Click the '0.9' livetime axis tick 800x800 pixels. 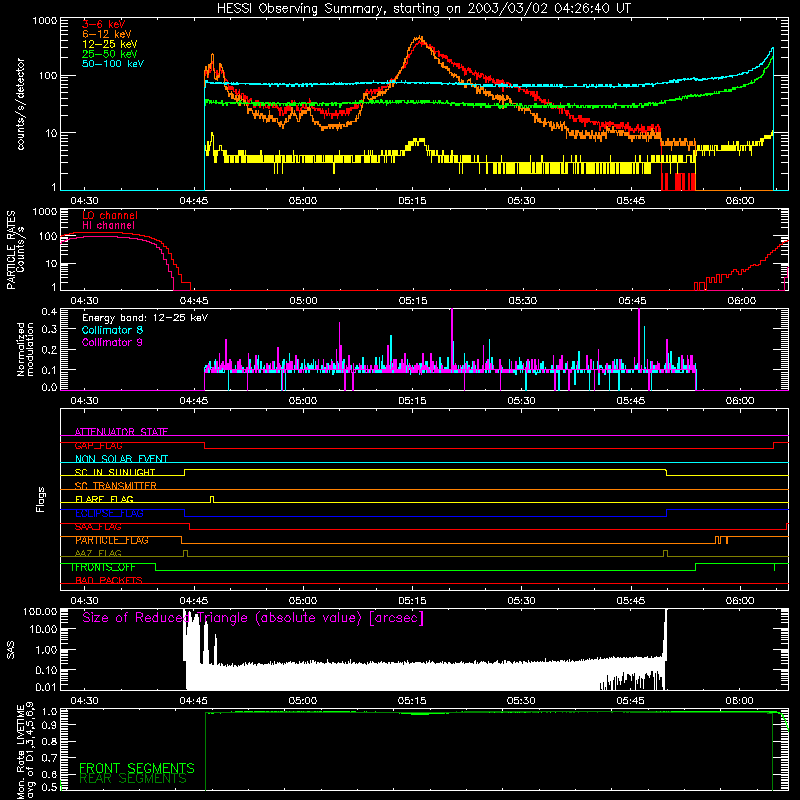tap(50, 724)
